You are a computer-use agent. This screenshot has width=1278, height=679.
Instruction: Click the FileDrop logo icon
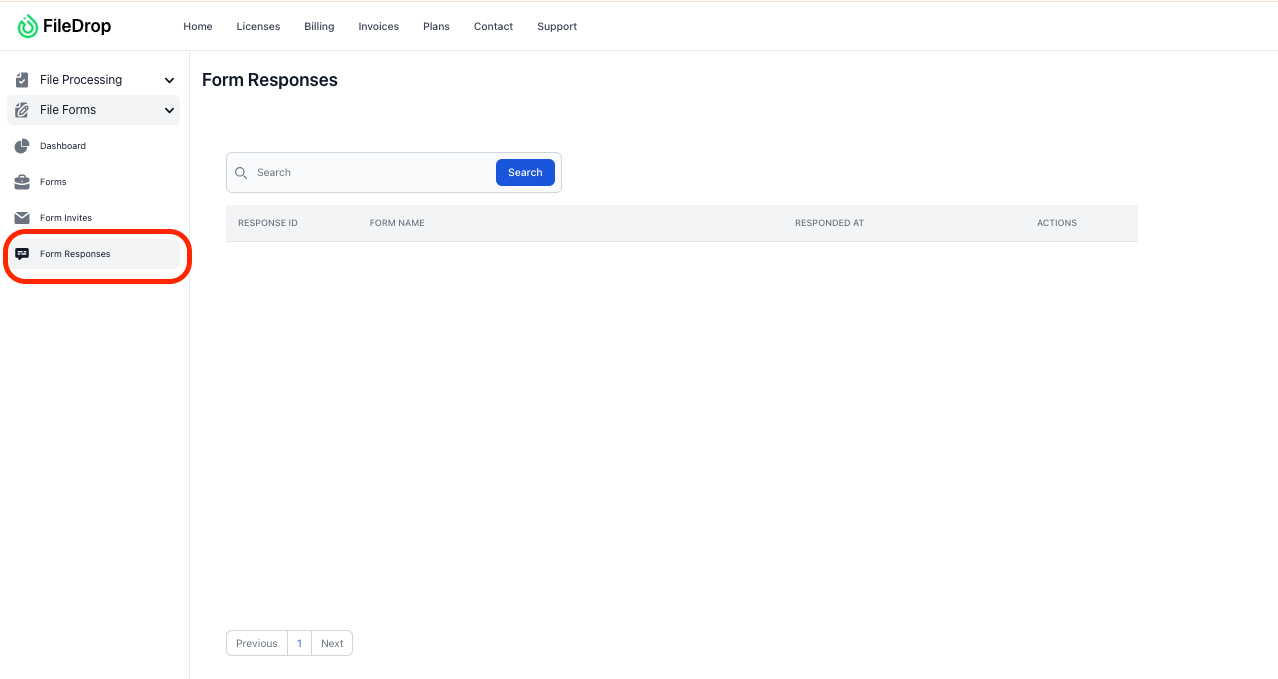[28, 27]
